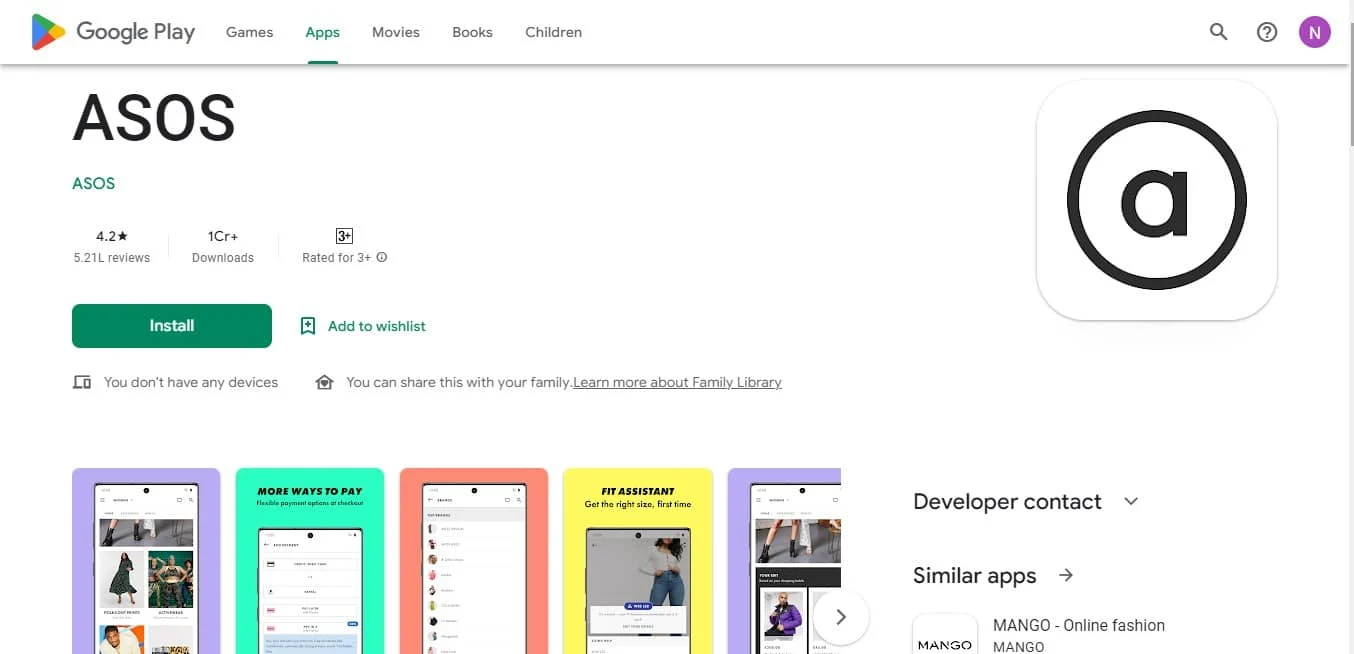Open the help center question mark icon
1354x654 pixels.
(x=1267, y=32)
